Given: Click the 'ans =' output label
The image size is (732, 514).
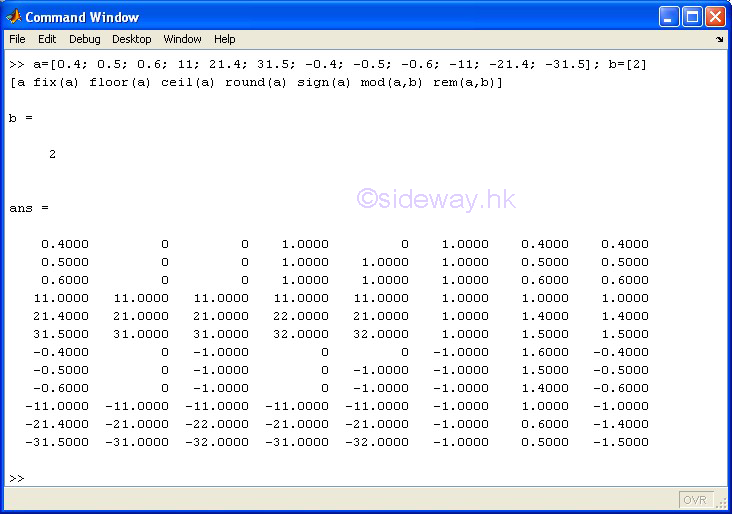Looking at the screenshot, I should click(x=29, y=208).
